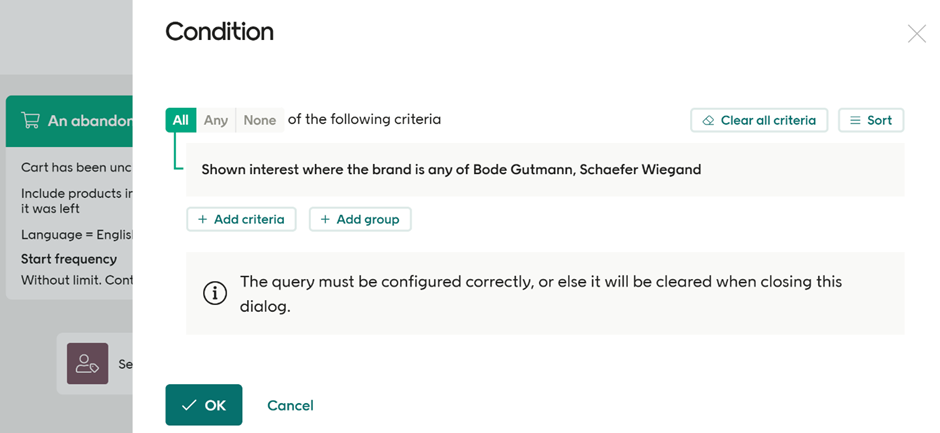Confirm the condition with OK
This screenshot has height=433, width=940.
coord(204,405)
